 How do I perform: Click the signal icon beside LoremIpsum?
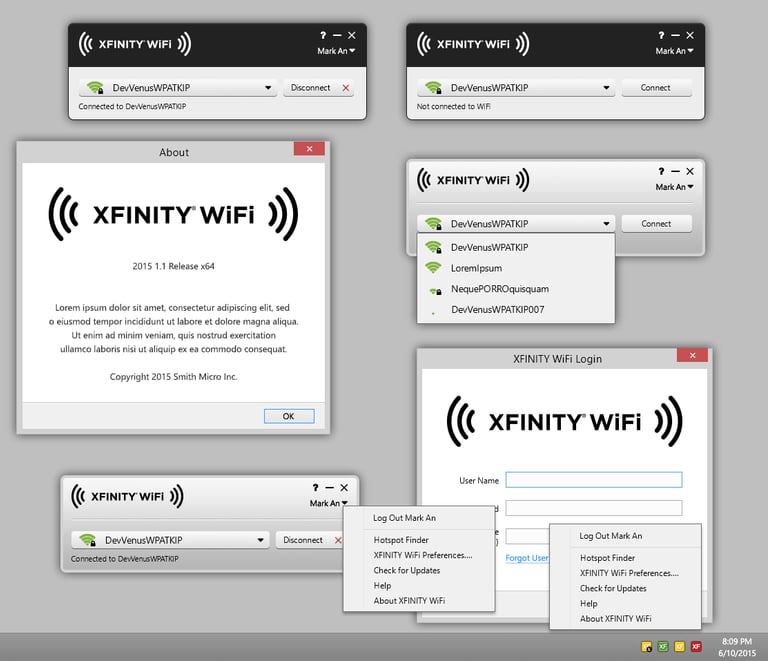(433, 268)
